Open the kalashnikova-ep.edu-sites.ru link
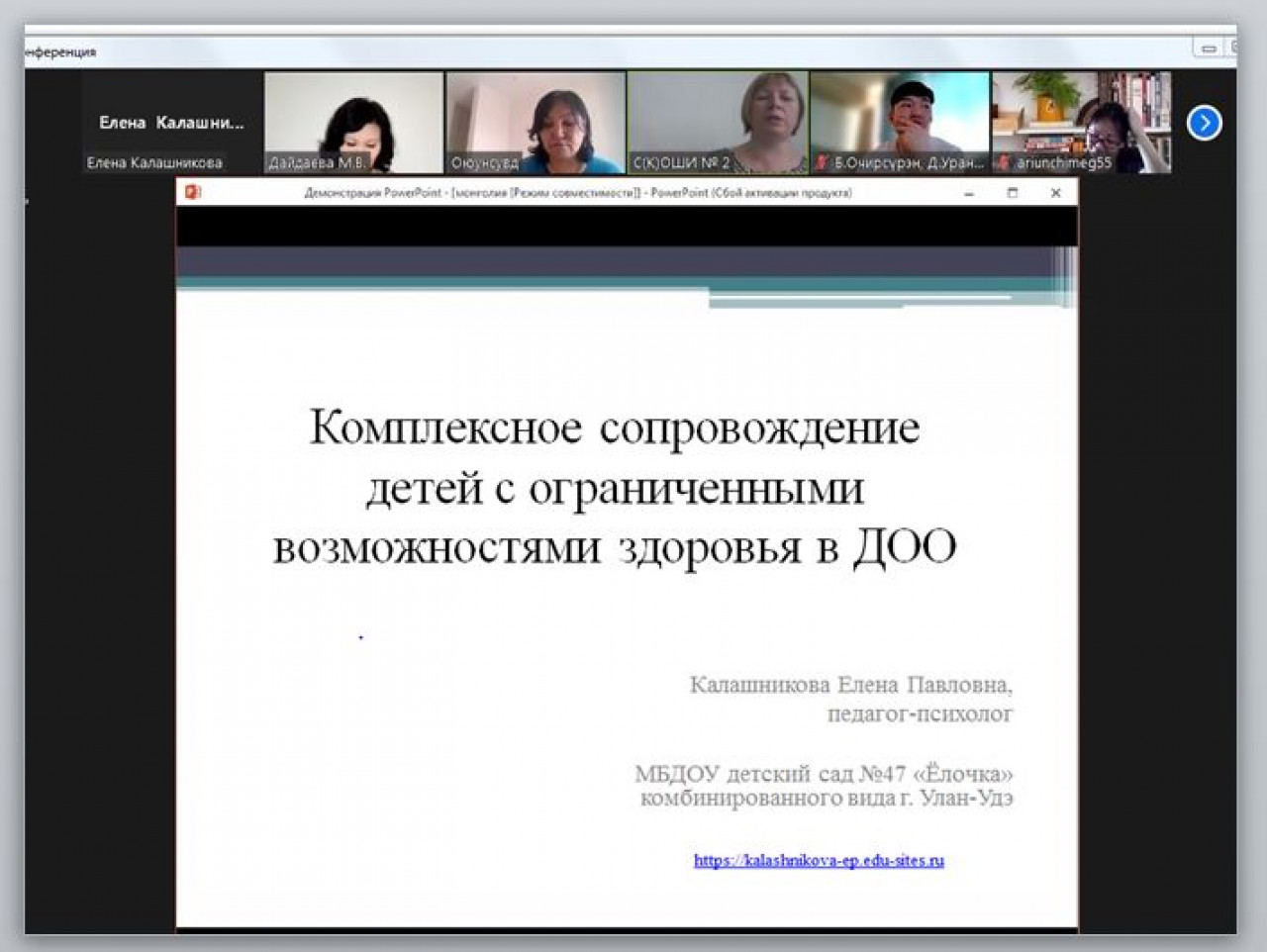 tap(819, 860)
